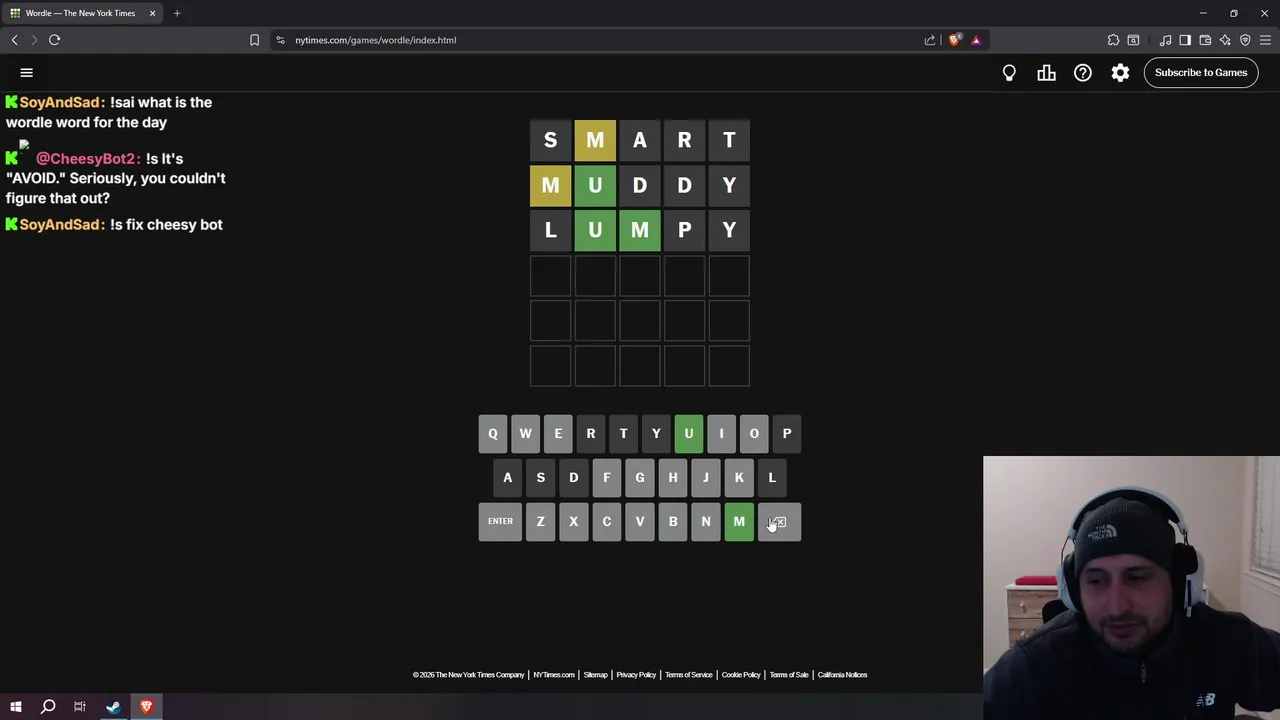Select the Wordle browser tab
This screenshot has width=1280, height=720.
[80, 13]
